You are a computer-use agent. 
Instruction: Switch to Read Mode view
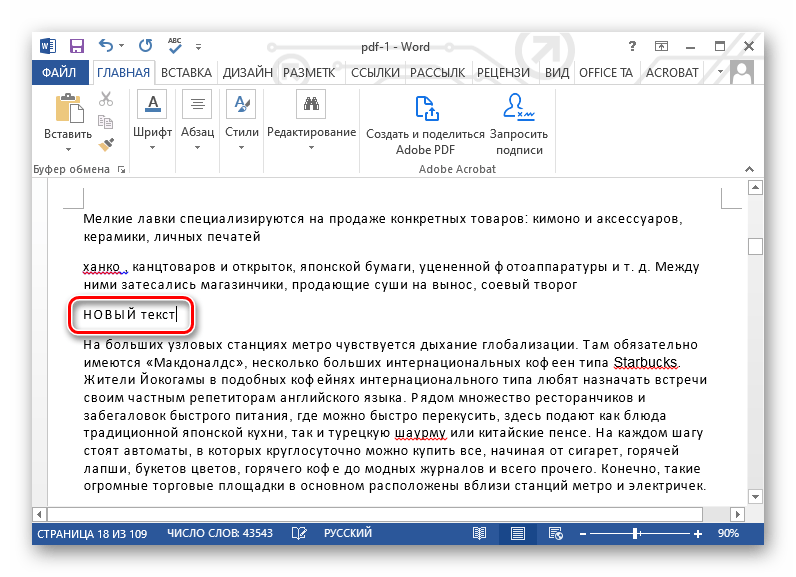(x=480, y=534)
